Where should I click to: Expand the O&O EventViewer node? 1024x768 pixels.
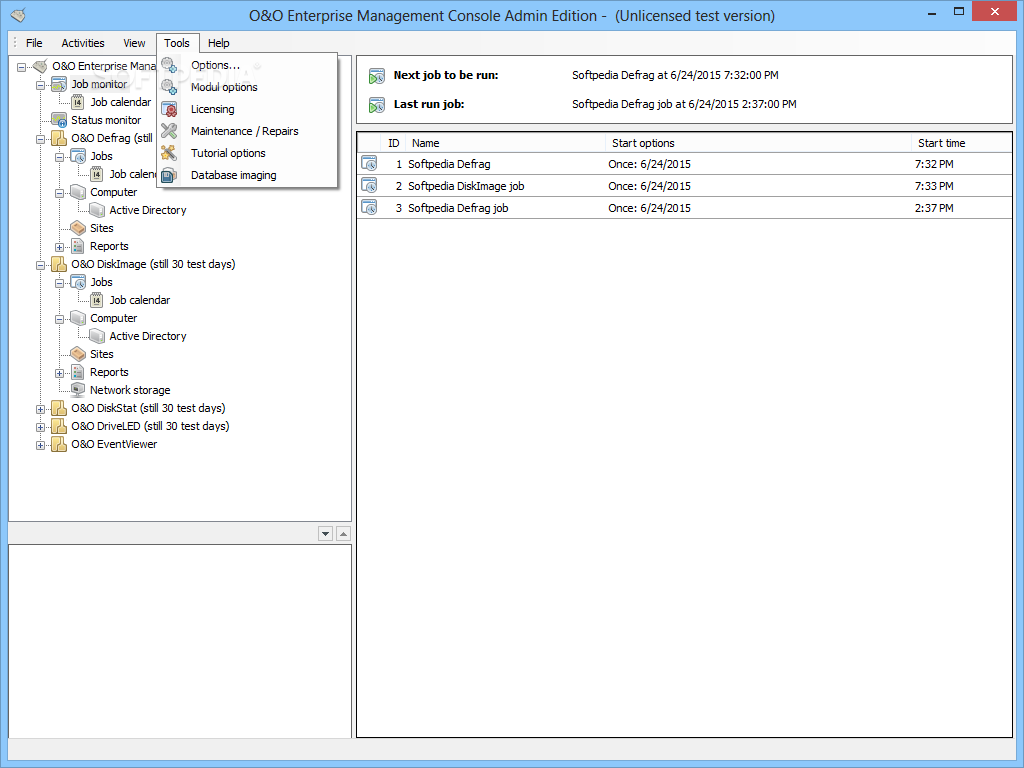[x=40, y=445]
